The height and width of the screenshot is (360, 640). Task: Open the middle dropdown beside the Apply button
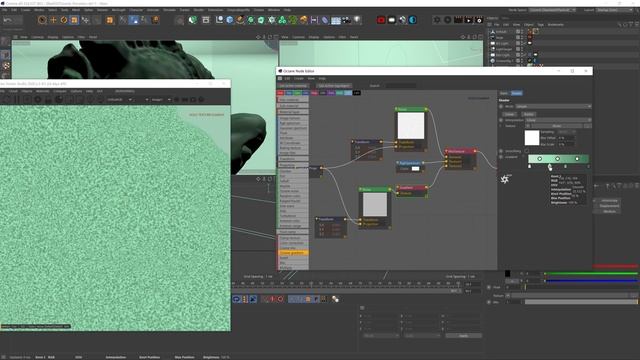tap(422, 336)
